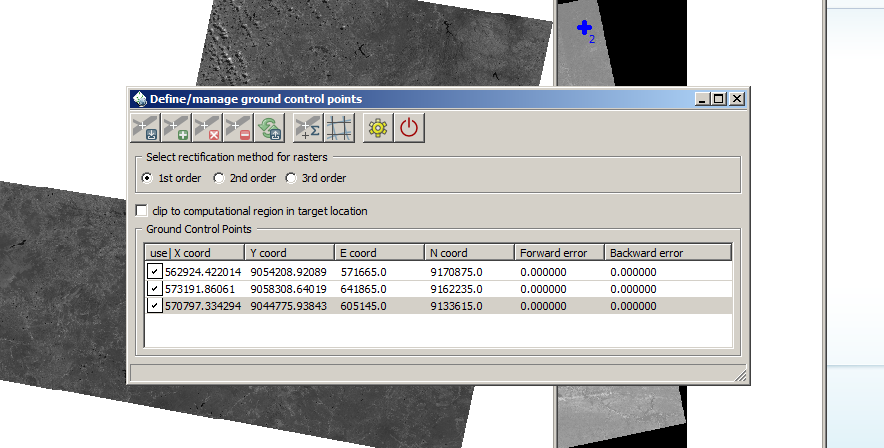Reload GCPs from file icon

(x=269, y=128)
